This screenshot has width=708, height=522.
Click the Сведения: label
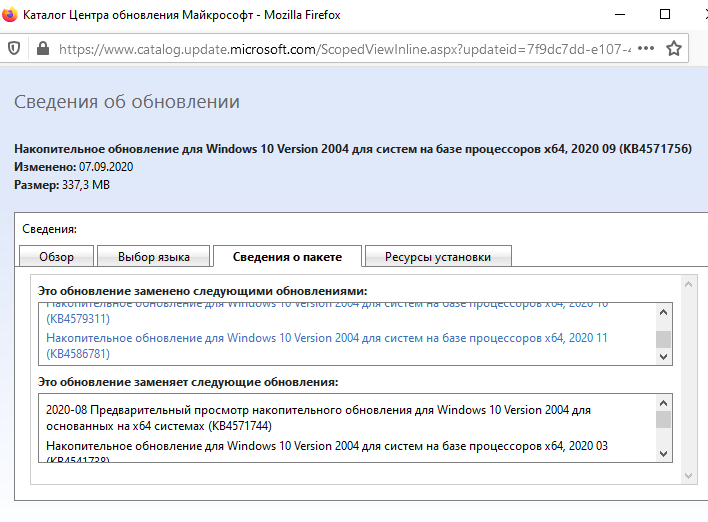50,229
